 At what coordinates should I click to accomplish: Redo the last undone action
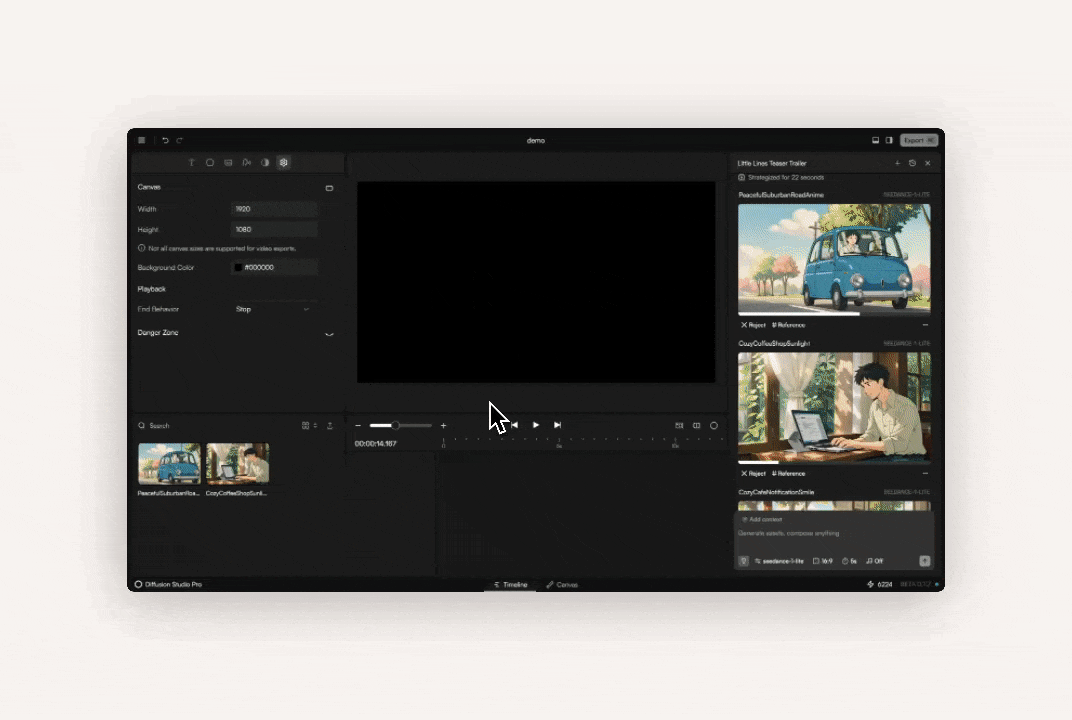[x=180, y=140]
